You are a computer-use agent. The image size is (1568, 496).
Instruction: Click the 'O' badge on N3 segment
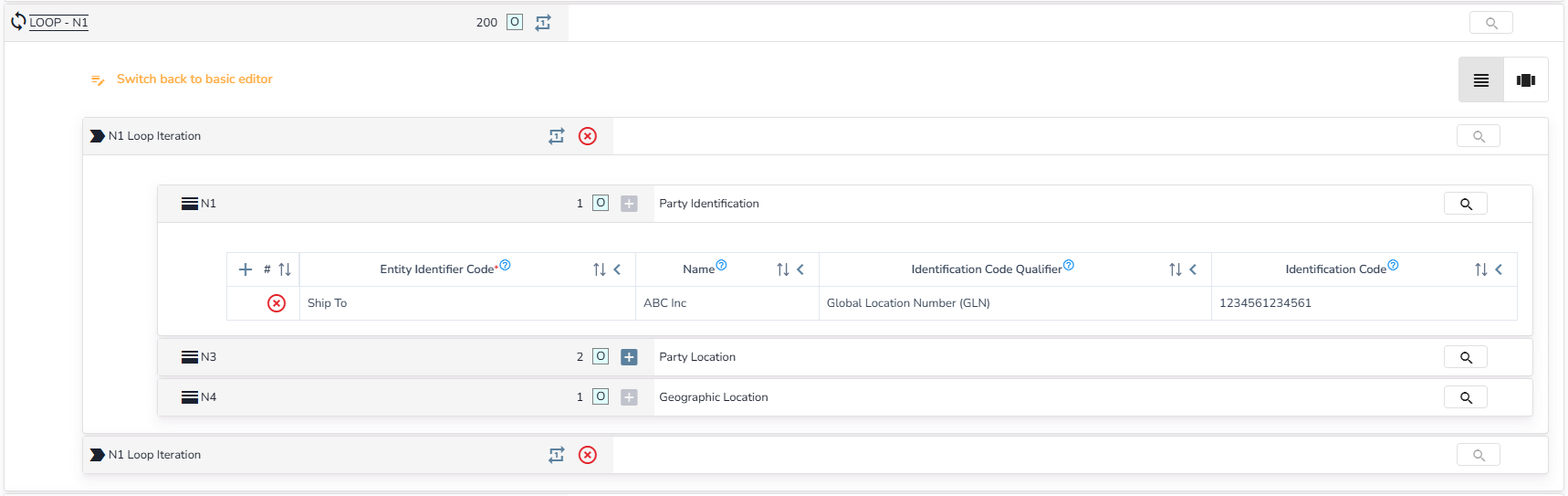pyautogui.click(x=601, y=356)
